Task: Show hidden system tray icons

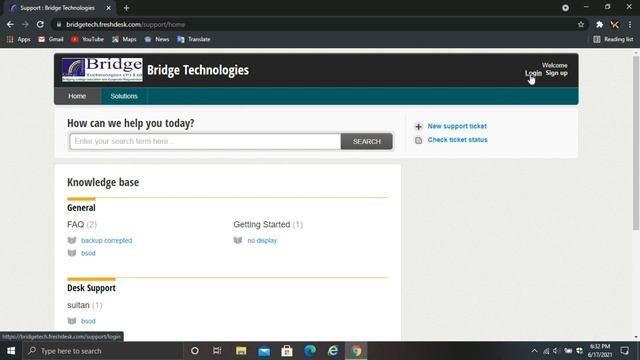Action: click(534, 351)
